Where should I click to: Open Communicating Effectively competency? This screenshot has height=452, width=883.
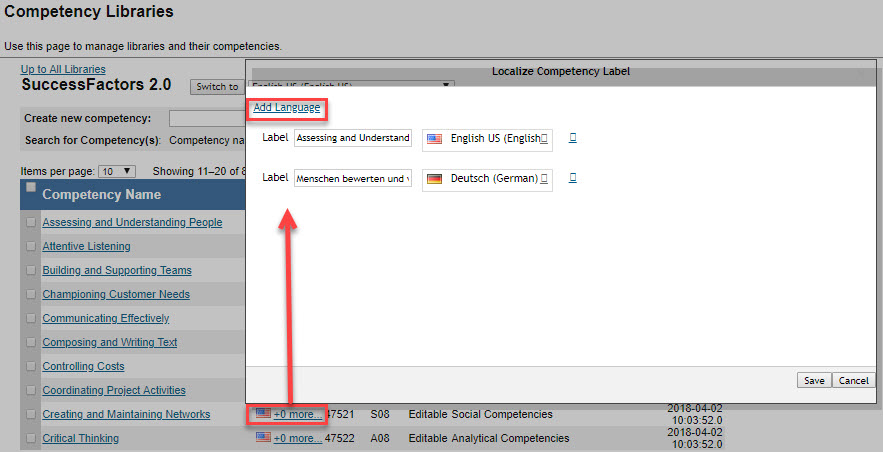106,318
